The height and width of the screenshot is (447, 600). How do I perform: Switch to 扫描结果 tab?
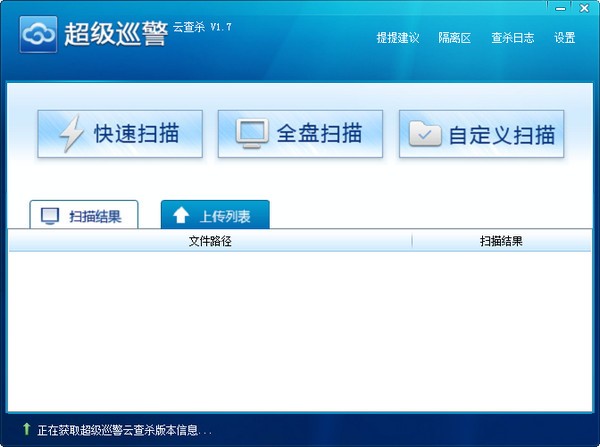pyautogui.click(x=84, y=215)
